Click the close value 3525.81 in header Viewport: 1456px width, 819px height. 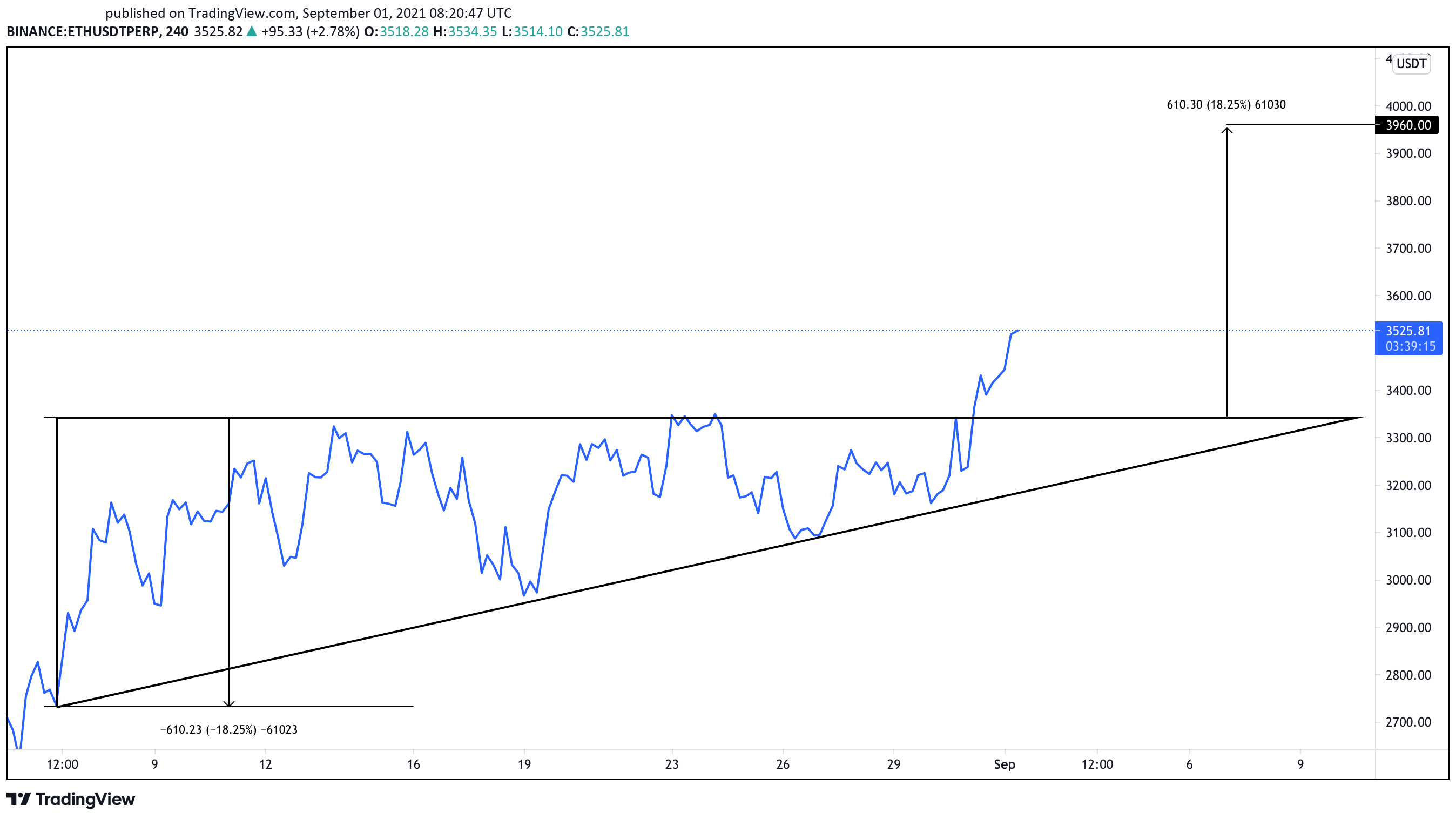click(605, 32)
